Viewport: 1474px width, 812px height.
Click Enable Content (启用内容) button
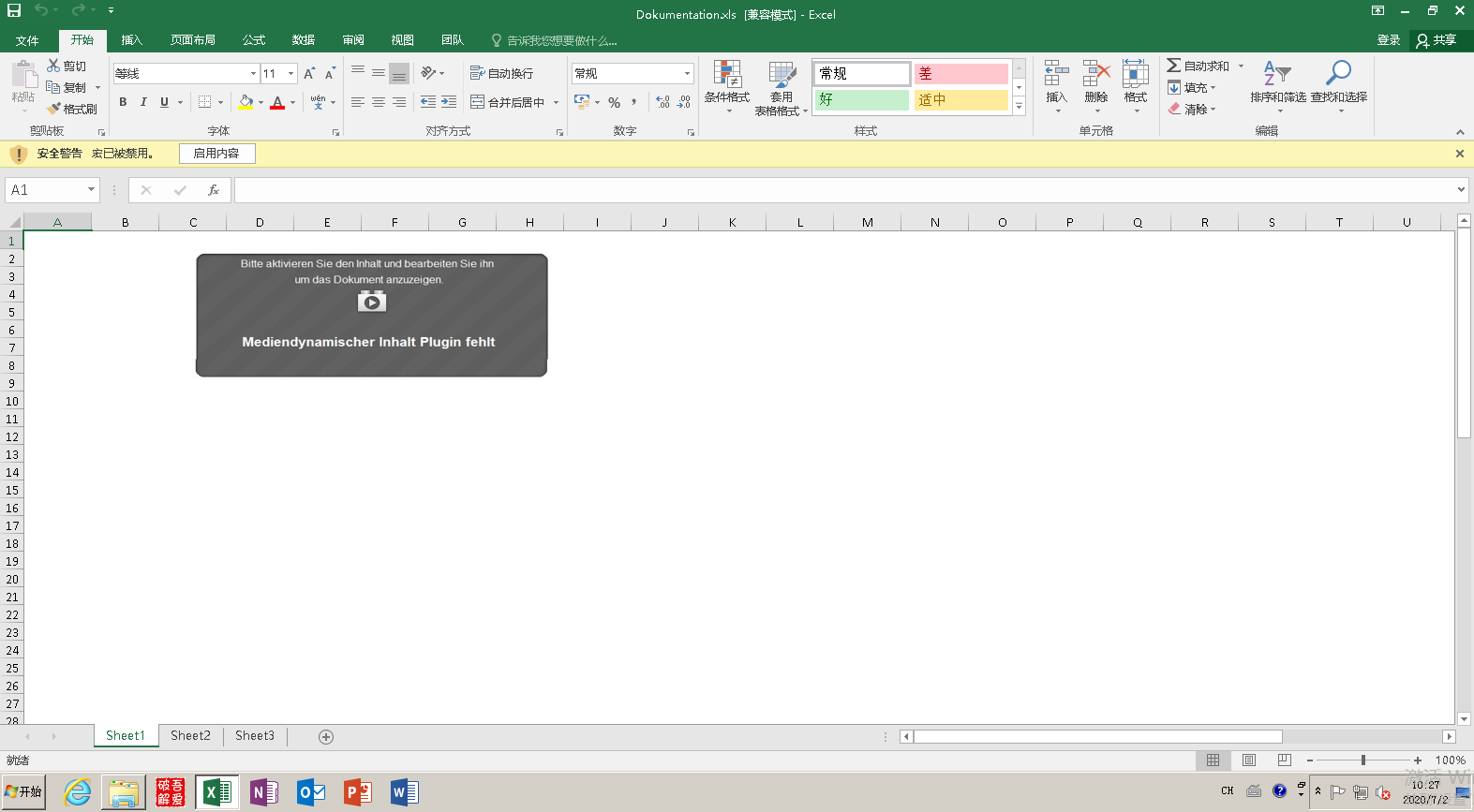216,154
